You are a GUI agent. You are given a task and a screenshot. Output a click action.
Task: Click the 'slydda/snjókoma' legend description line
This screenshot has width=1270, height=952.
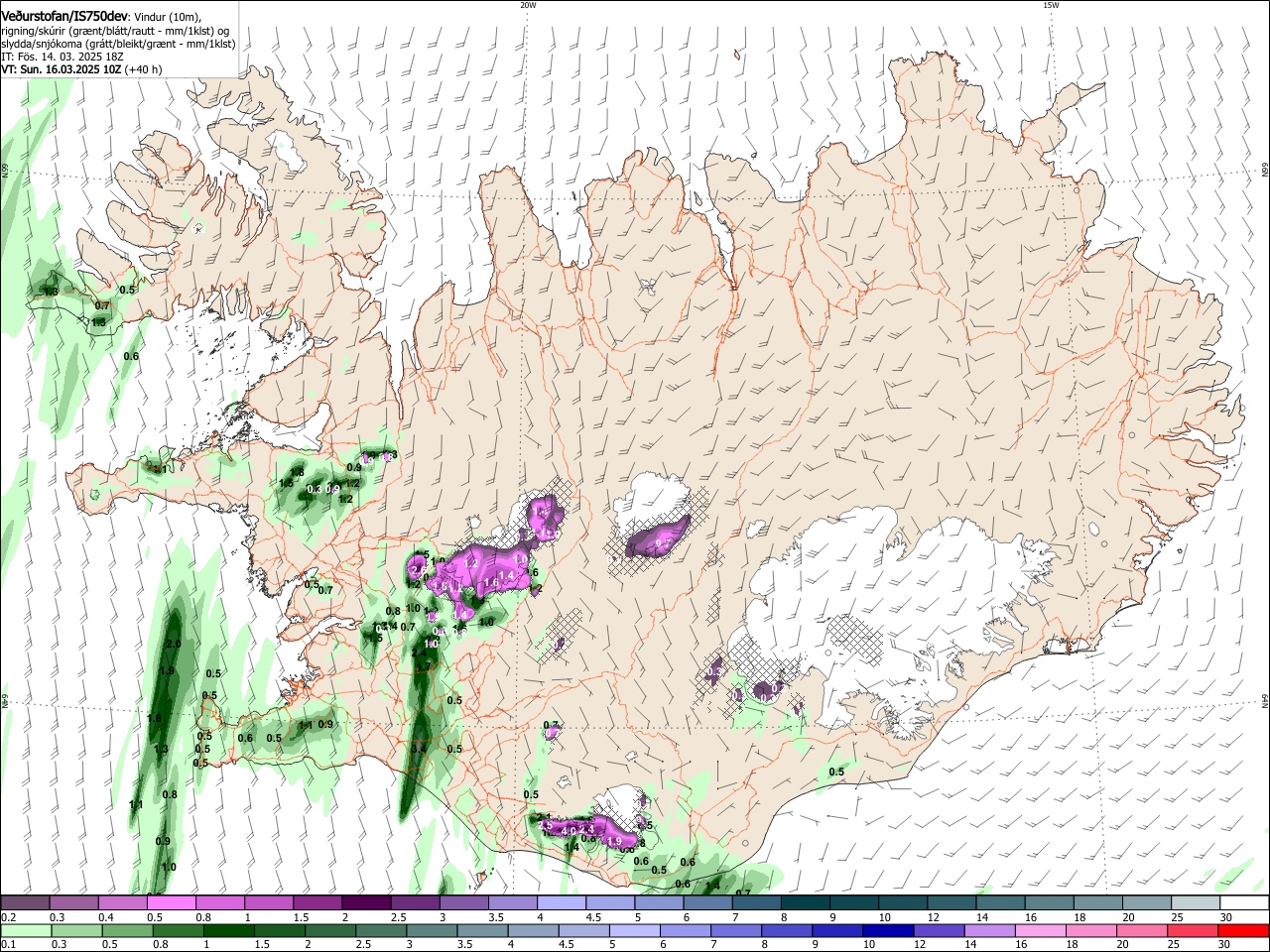[x=118, y=44]
